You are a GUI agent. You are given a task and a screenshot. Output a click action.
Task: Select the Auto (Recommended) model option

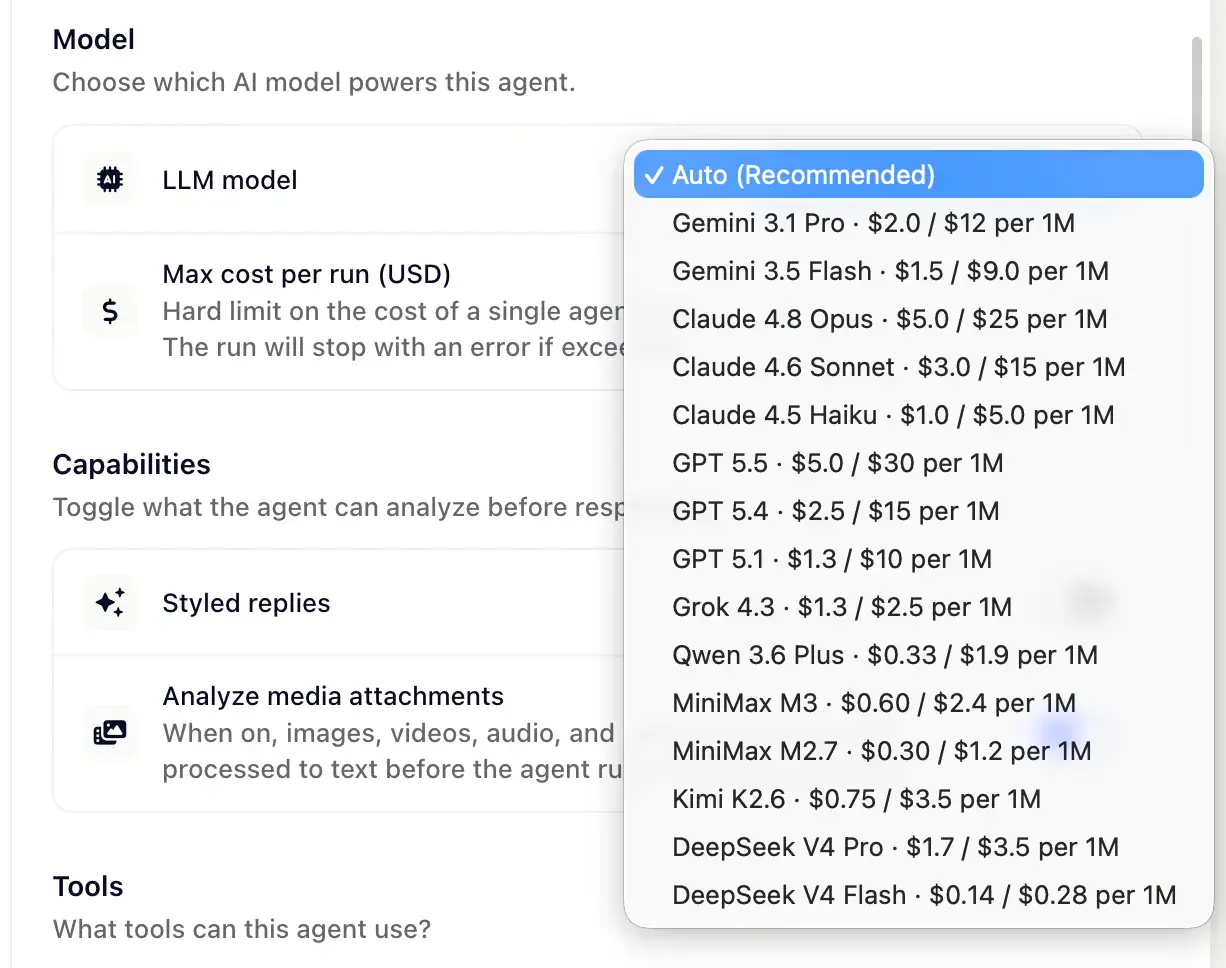(918, 175)
